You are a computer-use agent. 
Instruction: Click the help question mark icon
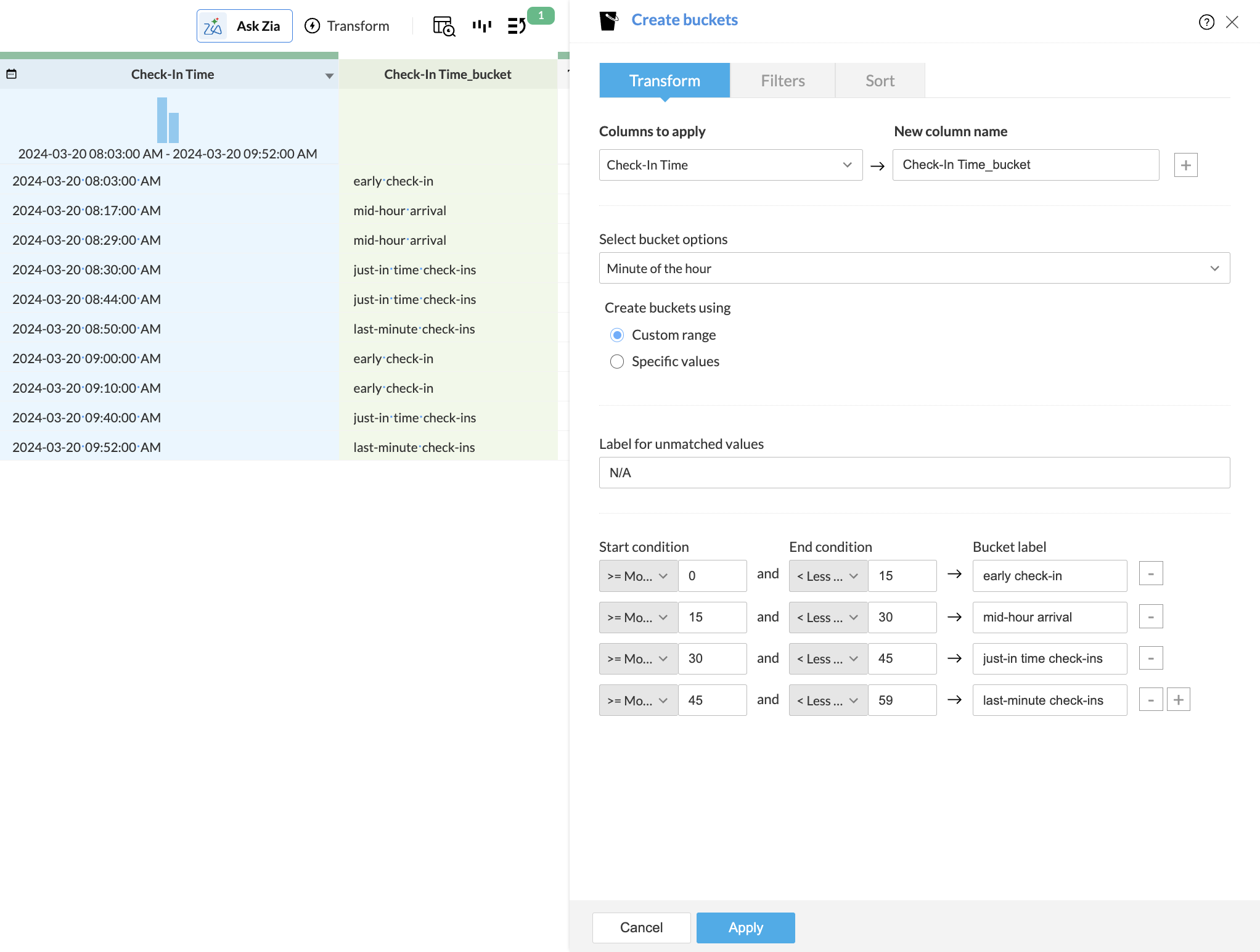point(1206,22)
